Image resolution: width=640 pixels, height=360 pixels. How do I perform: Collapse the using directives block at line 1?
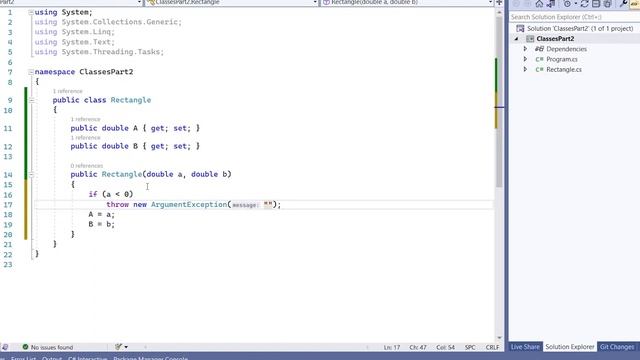click(x=31, y=12)
